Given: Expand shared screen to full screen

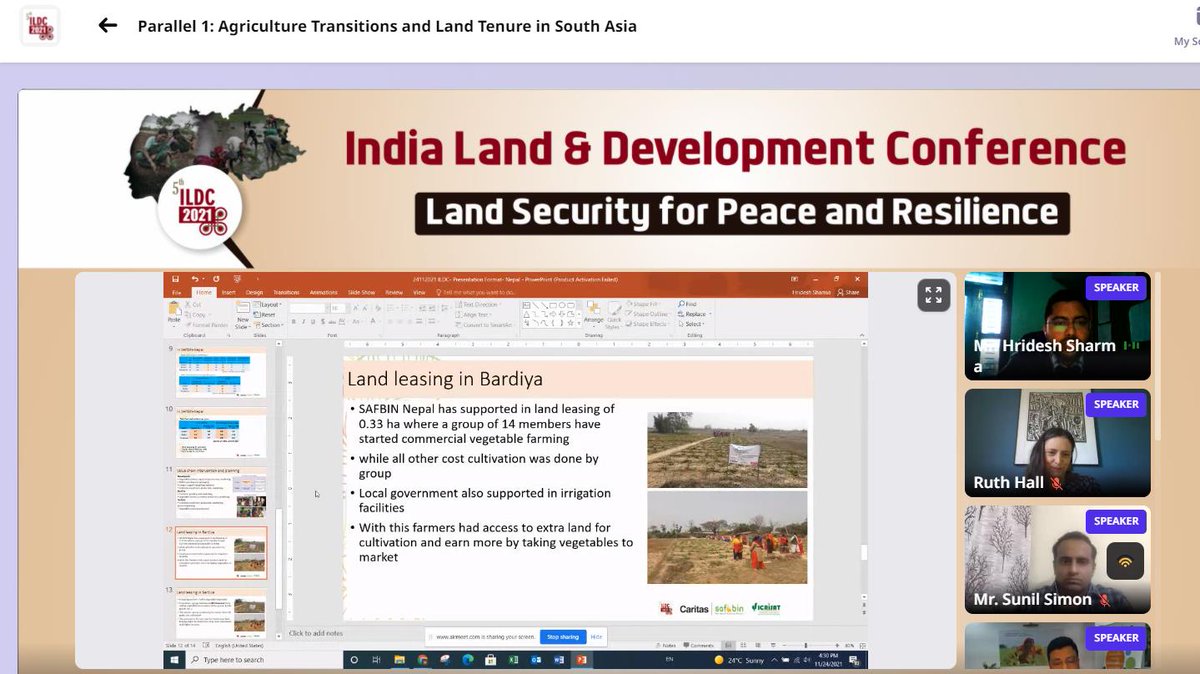Looking at the screenshot, I should point(933,295).
